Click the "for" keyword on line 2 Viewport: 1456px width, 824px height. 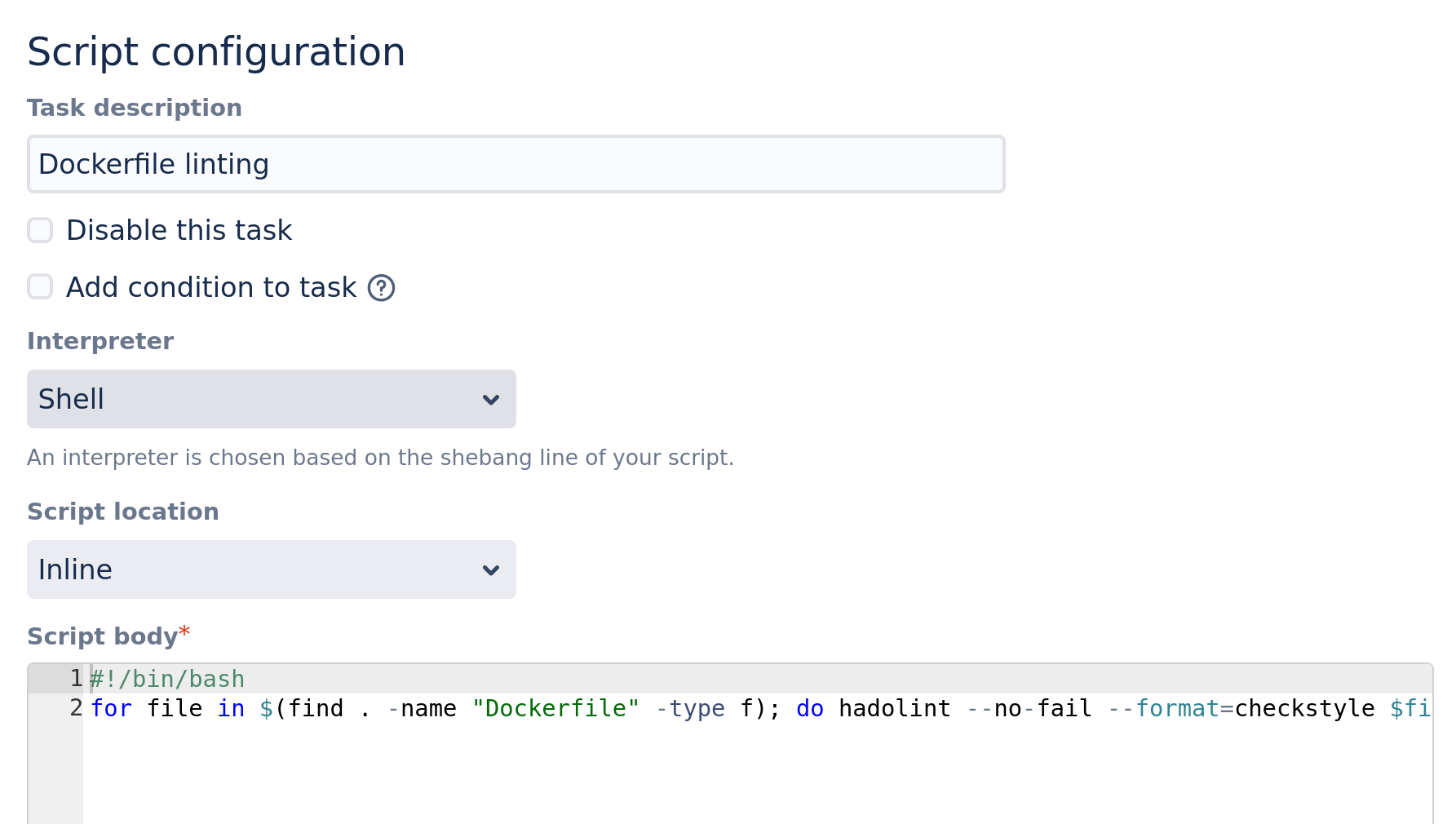[x=111, y=708]
